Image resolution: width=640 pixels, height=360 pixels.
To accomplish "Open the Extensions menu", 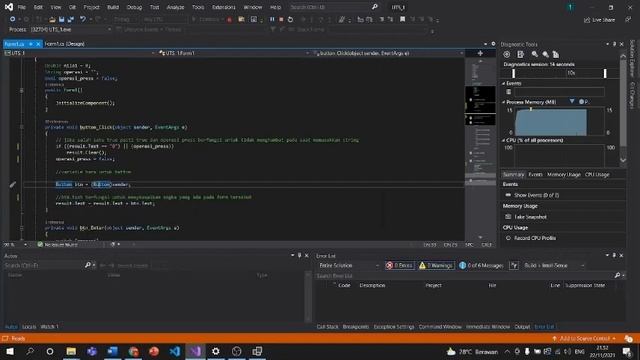I will click(224, 7).
